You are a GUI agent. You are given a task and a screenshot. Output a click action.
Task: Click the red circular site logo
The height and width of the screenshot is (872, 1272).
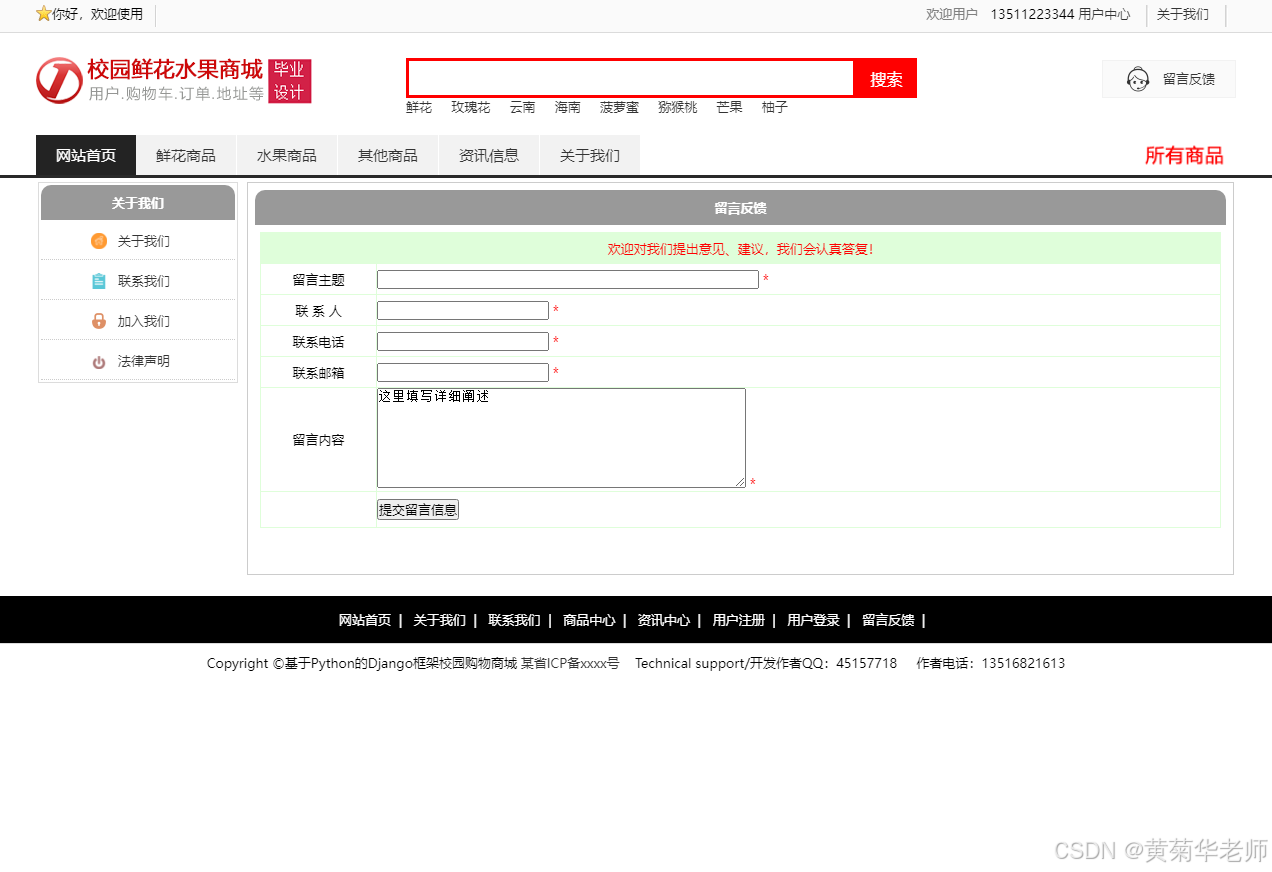pos(59,80)
